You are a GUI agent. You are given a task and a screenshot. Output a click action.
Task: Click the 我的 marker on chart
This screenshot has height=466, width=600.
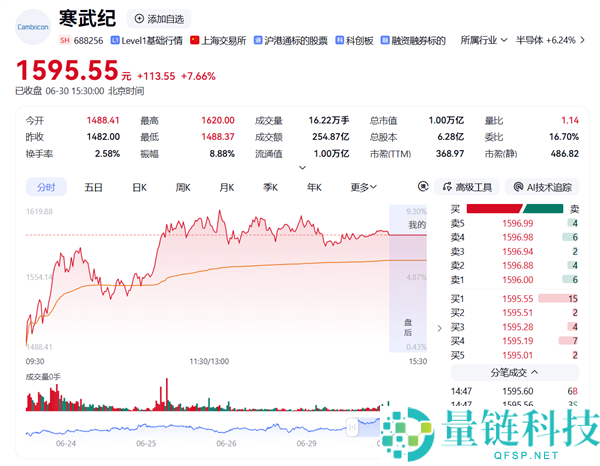tap(417, 225)
